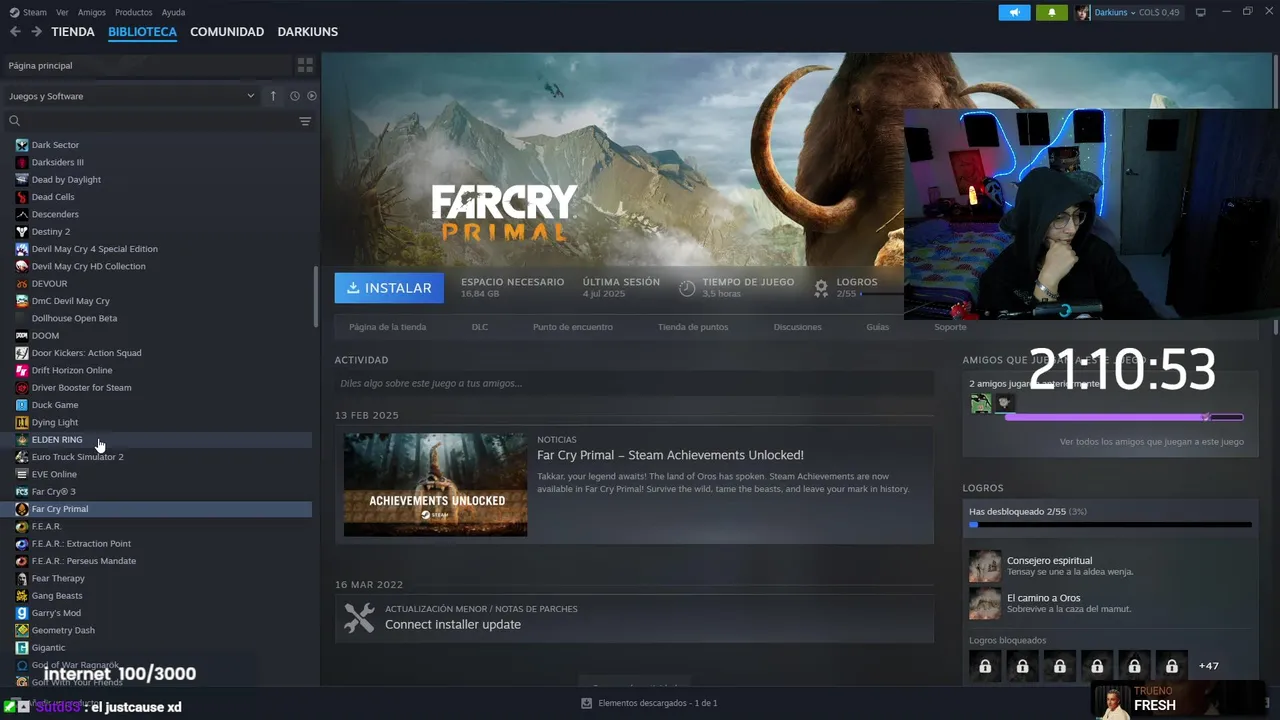Select the Dying Light game icon
1280x720 pixels.
[x=22, y=422]
